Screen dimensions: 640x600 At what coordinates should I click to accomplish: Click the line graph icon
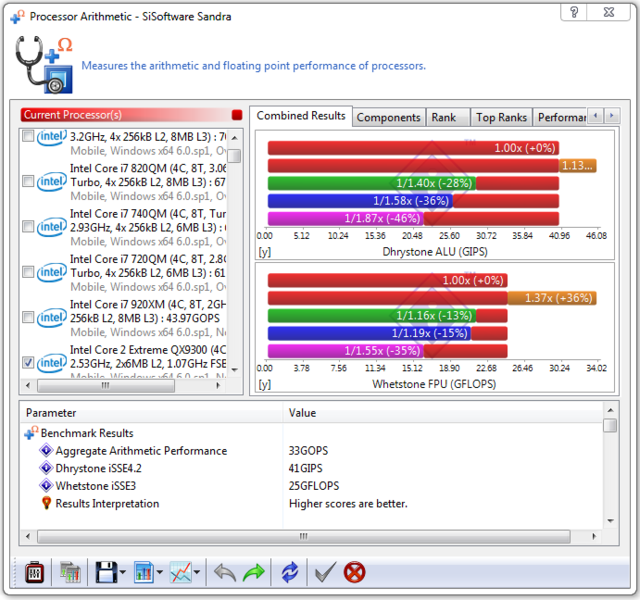coord(181,572)
